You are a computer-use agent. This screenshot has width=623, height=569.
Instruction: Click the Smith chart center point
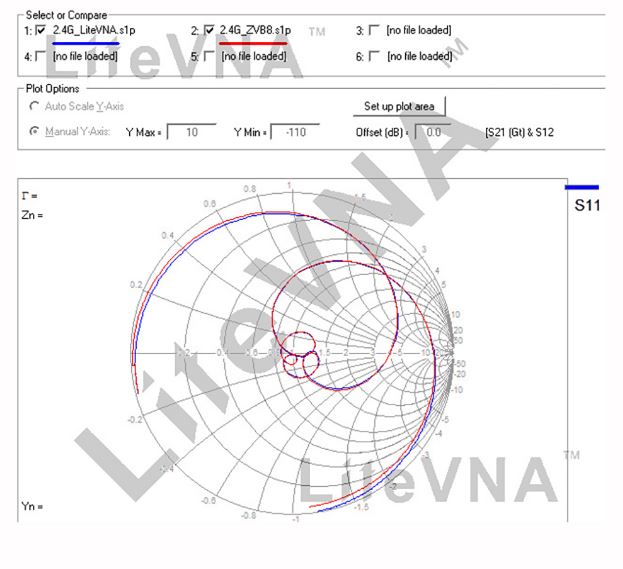[293, 353]
